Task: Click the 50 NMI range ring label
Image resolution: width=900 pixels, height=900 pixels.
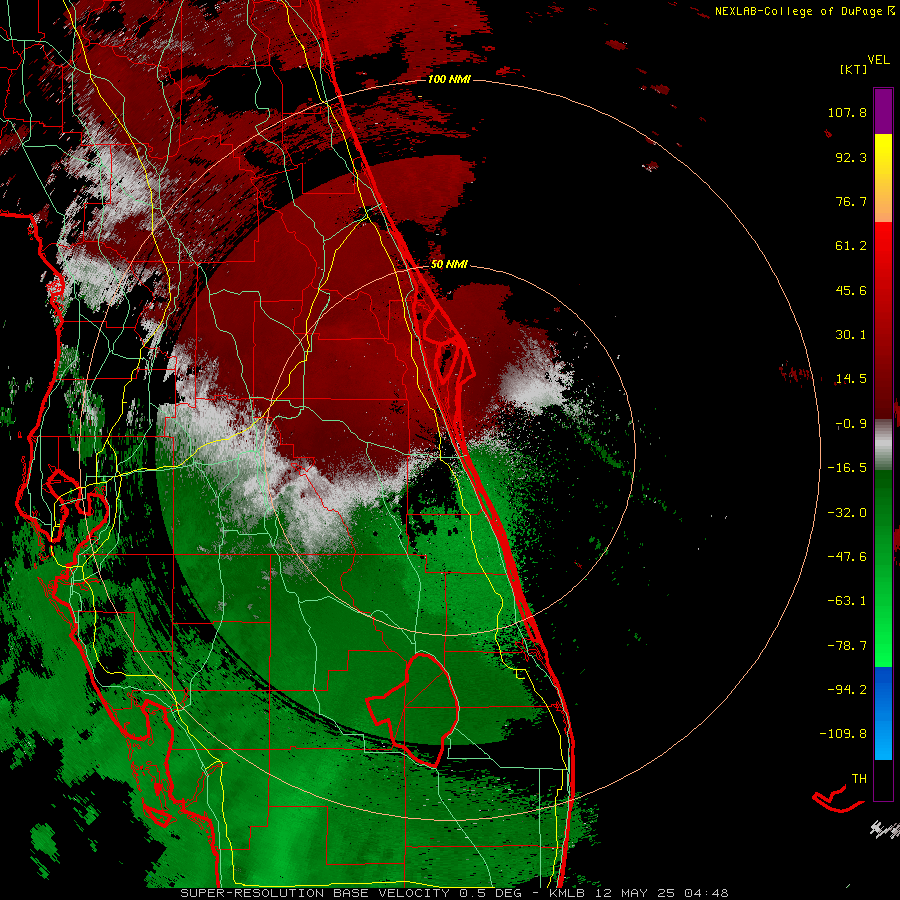Action: (x=449, y=264)
